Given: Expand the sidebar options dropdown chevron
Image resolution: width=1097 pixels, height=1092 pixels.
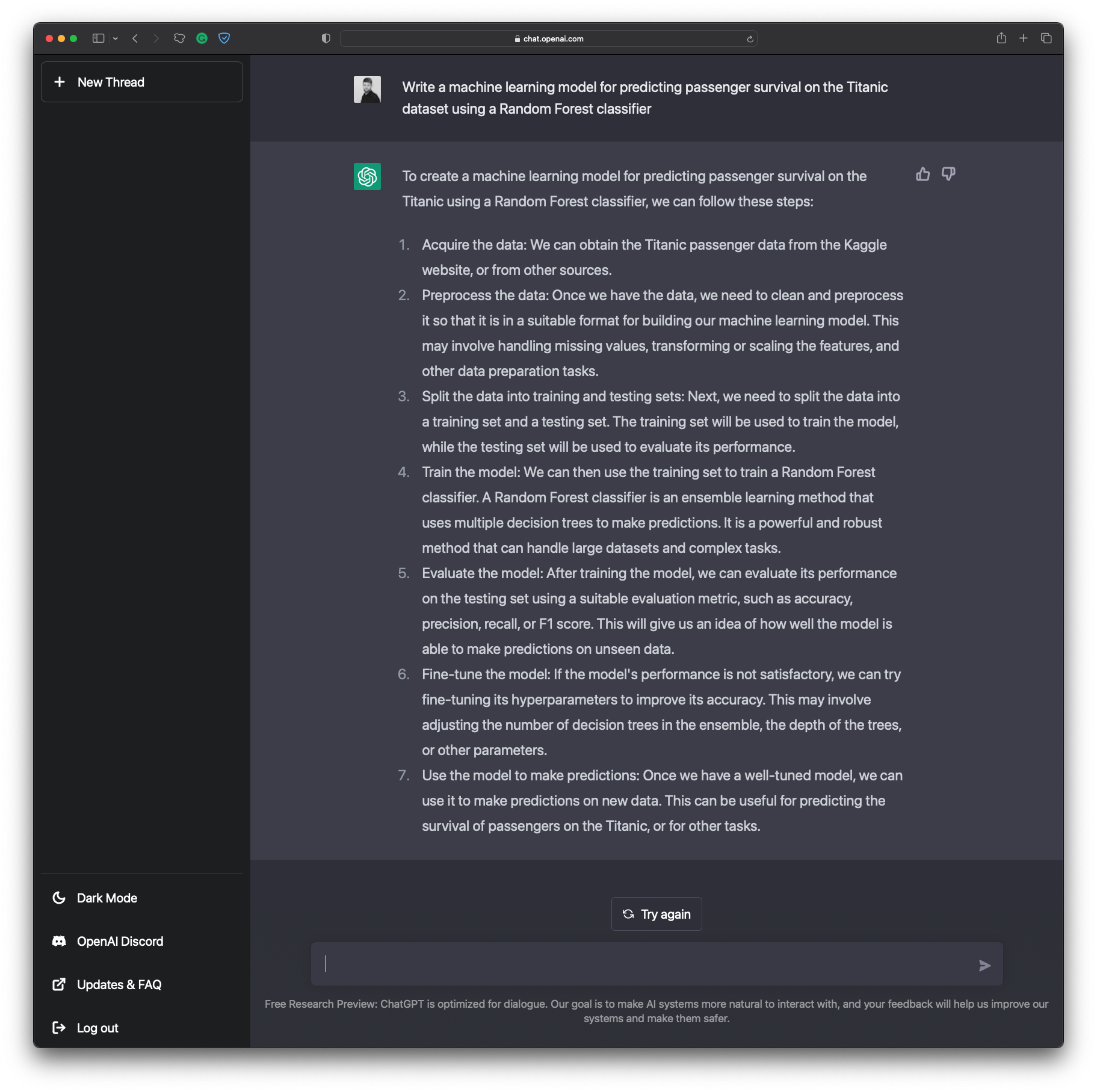Looking at the screenshot, I should 116,39.
